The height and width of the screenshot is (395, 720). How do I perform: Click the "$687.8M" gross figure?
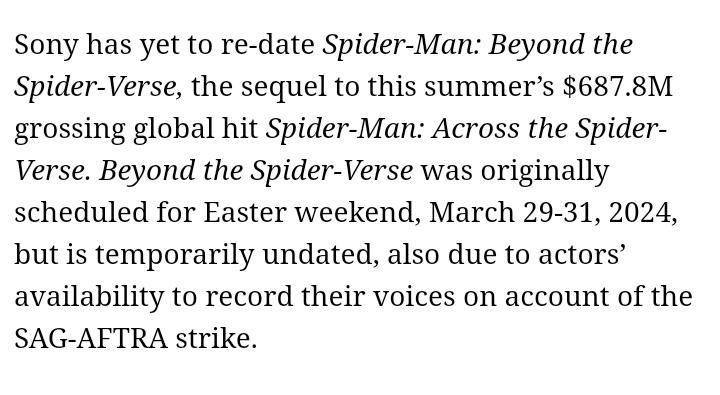click(618, 86)
